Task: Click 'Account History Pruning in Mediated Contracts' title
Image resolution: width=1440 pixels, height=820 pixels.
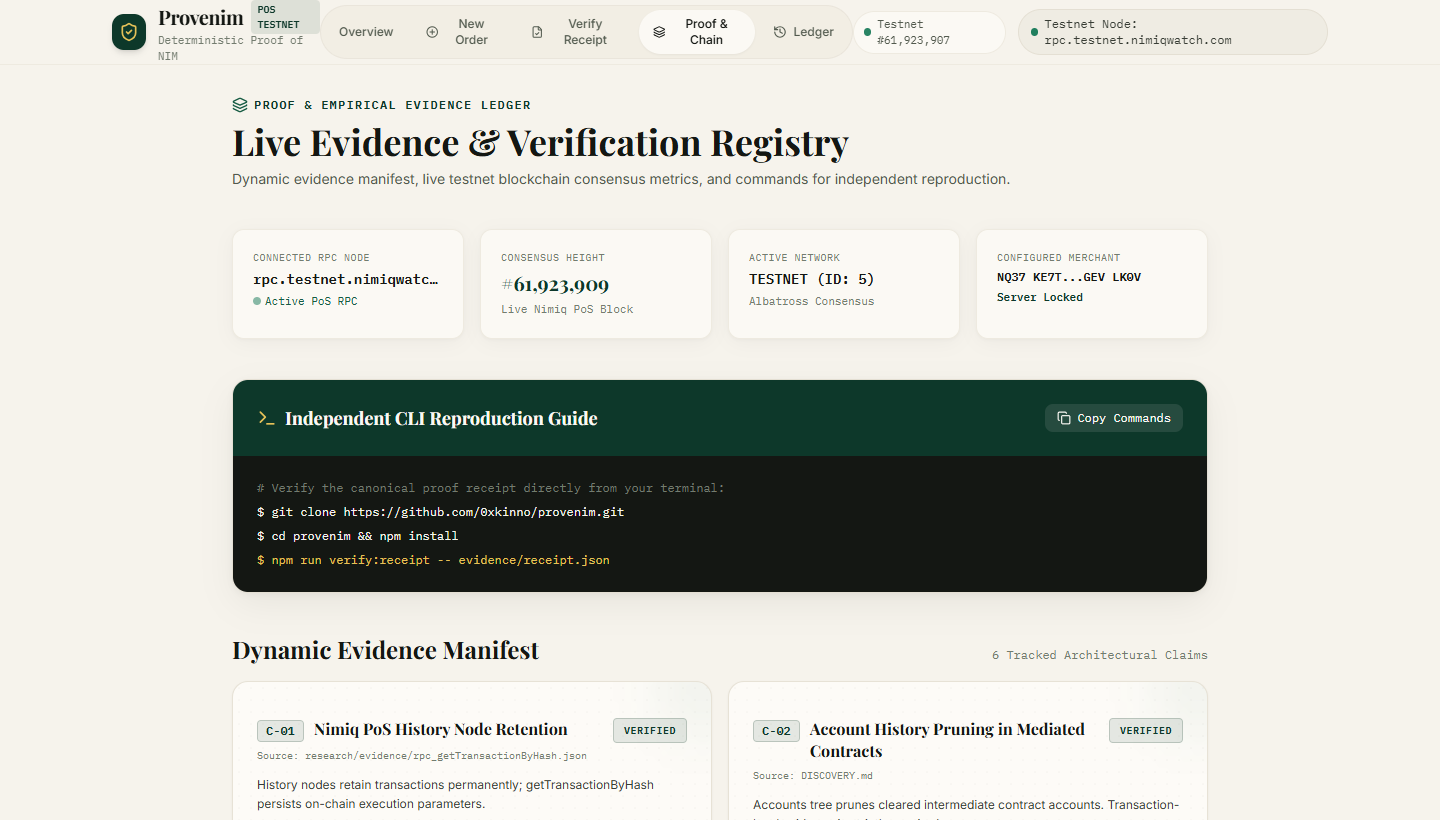Action: [947, 740]
